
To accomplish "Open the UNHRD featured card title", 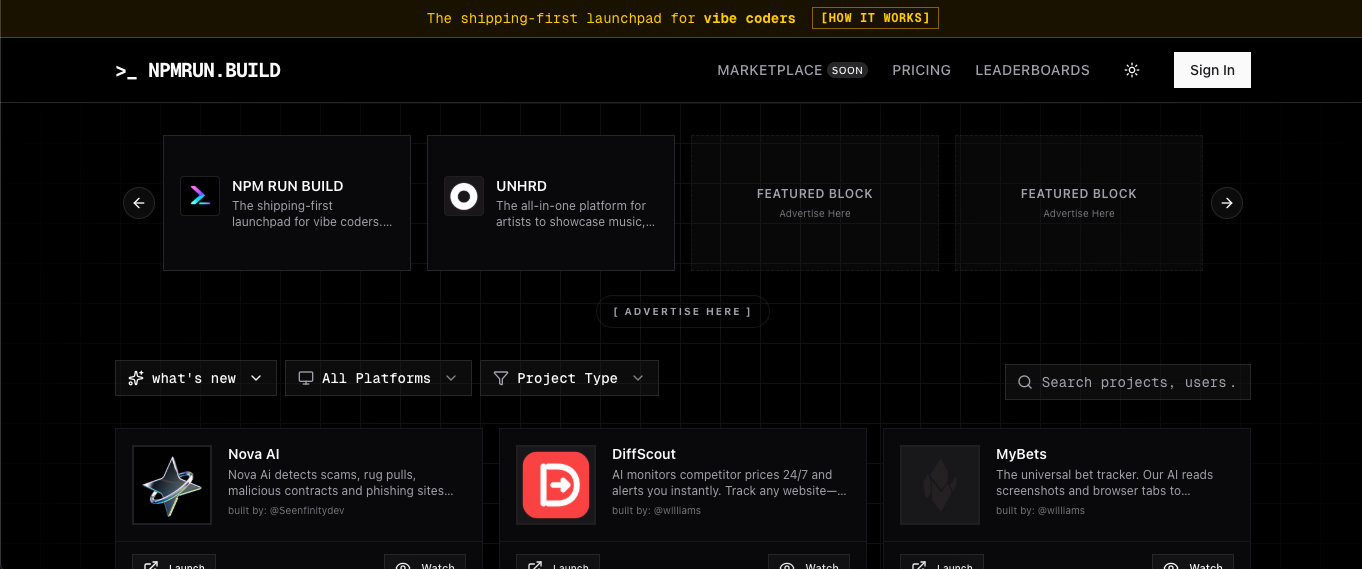I will [x=521, y=186].
